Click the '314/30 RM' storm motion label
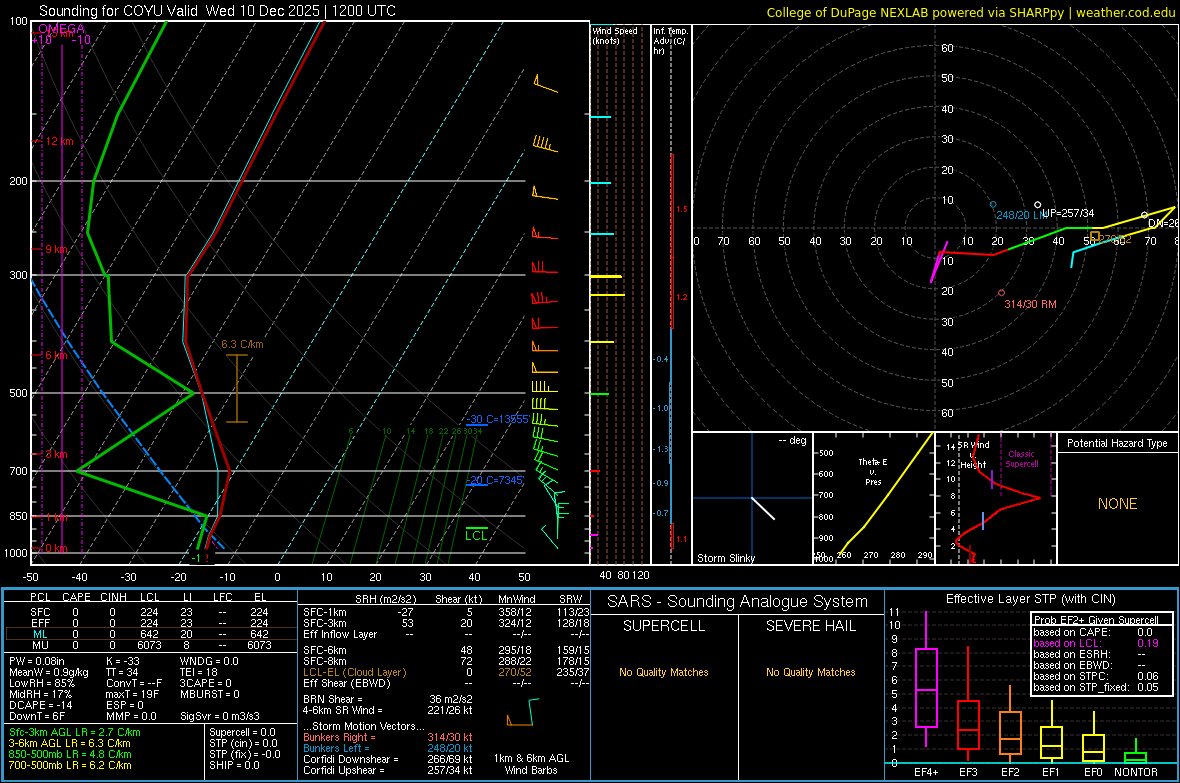This screenshot has height=783, width=1180. (x=1030, y=304)
